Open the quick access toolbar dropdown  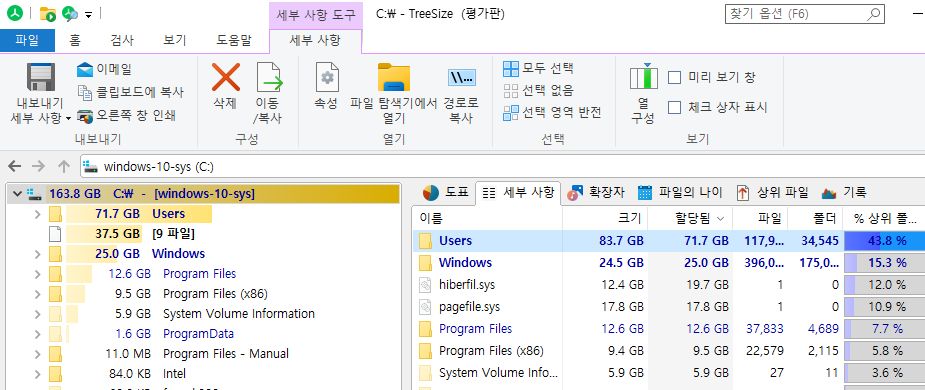tap(88, 14)
